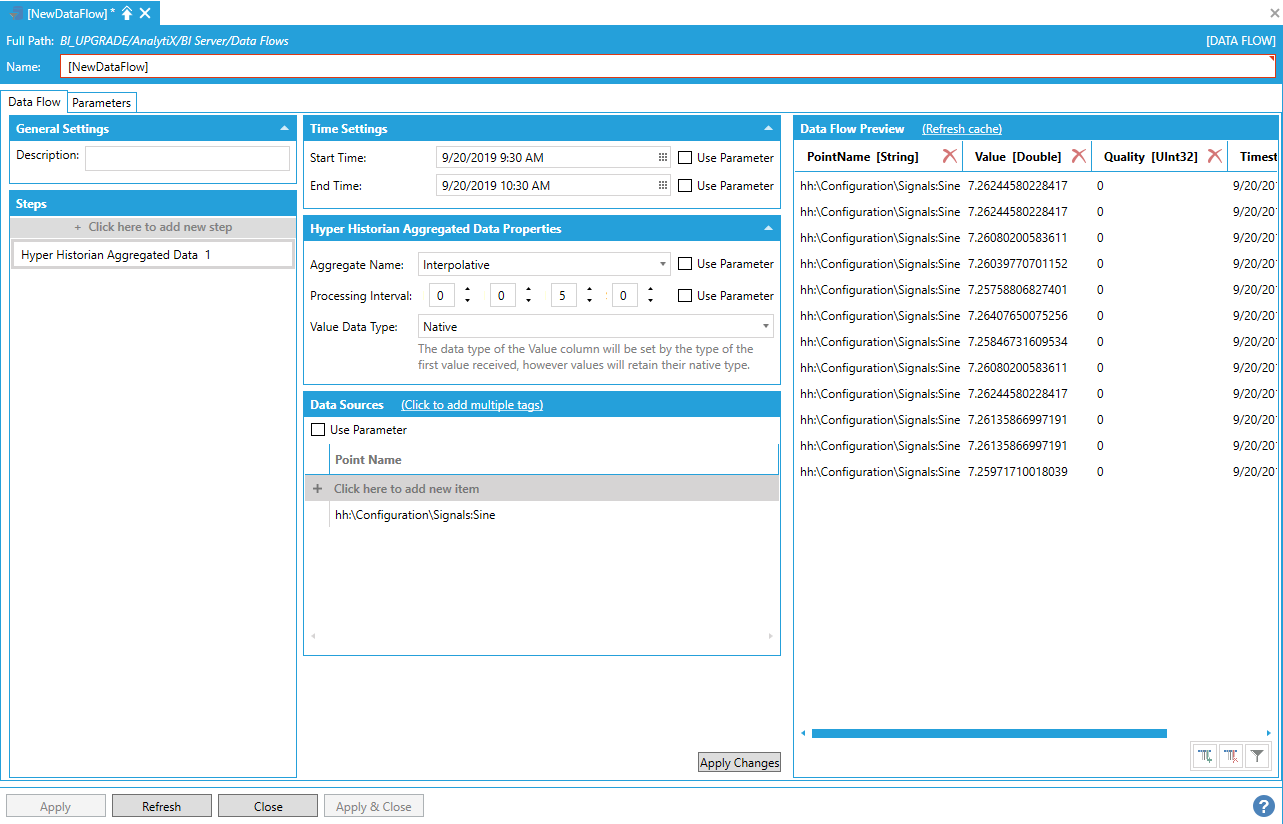Image resolution: width=1283 pixels, height=824 pixels.
Task: Click the Refresh cache link
Action: (x=961, y=129)
